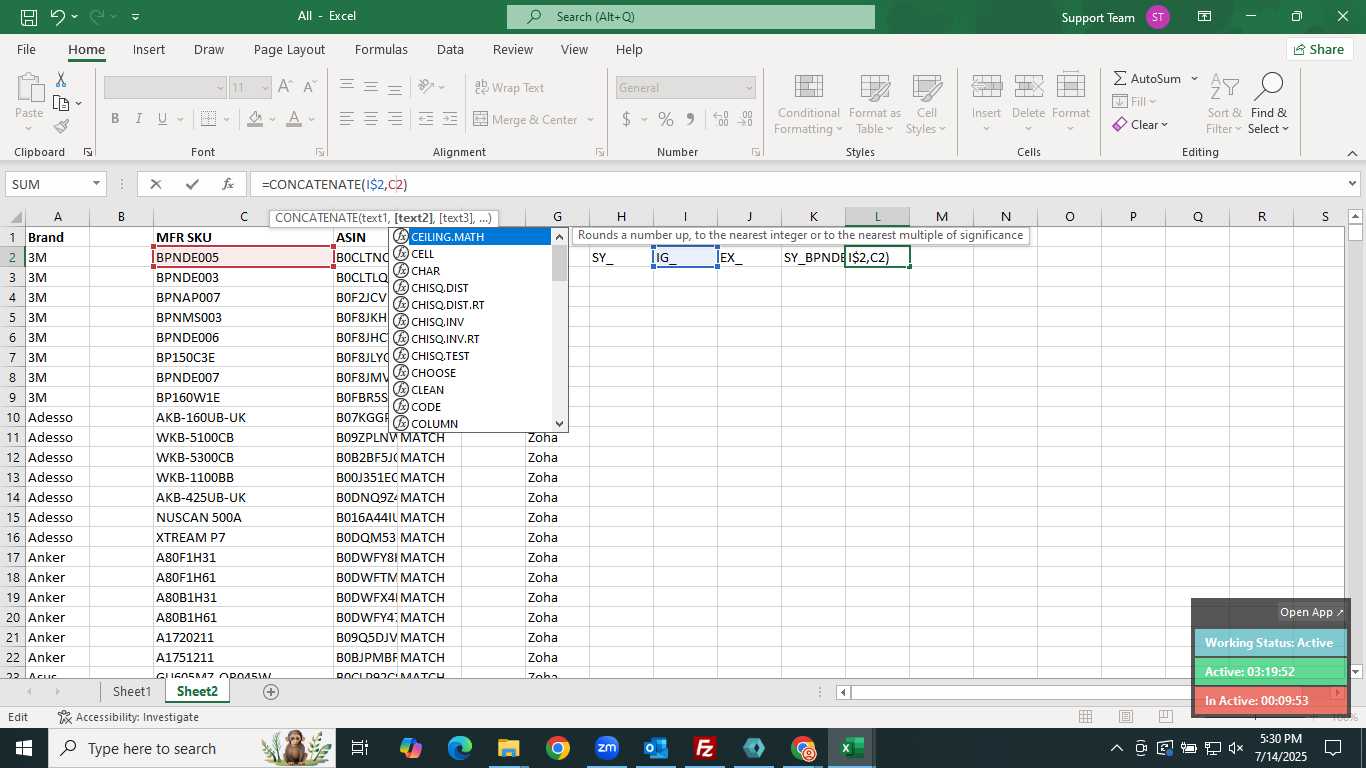Cancel formula entry with X icon
1366x768 pixels.
tap(156, 184)
